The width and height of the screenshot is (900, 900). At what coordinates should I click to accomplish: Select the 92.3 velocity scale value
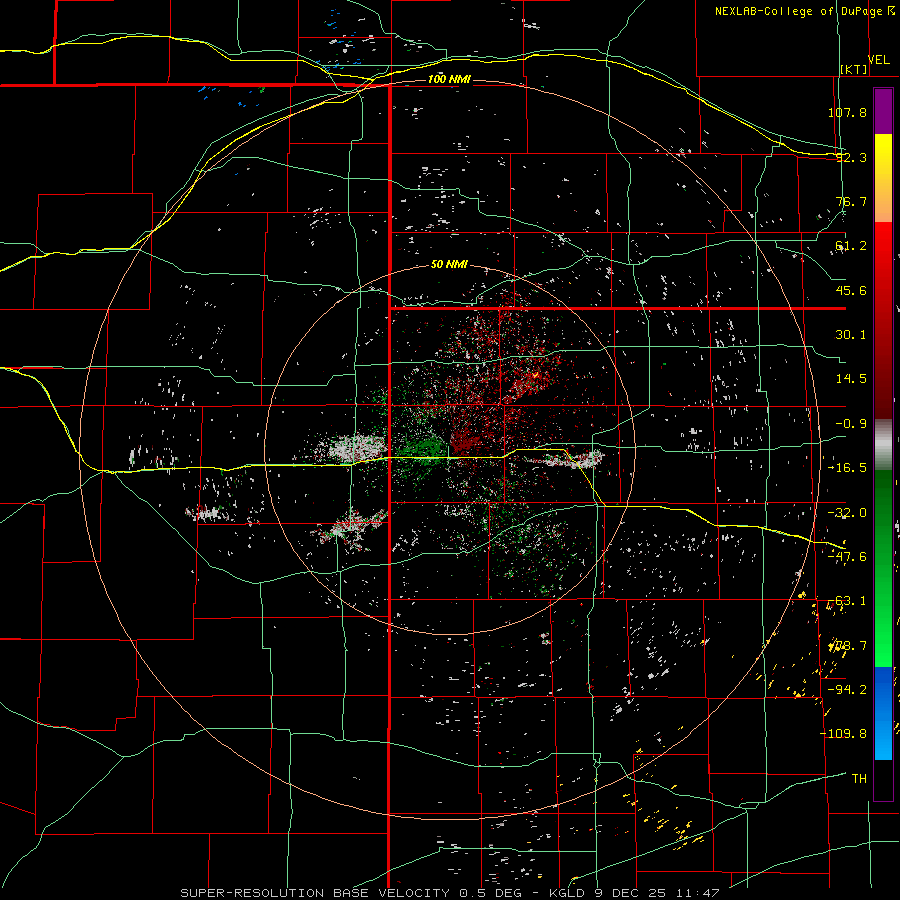click(x=851, y=157)
